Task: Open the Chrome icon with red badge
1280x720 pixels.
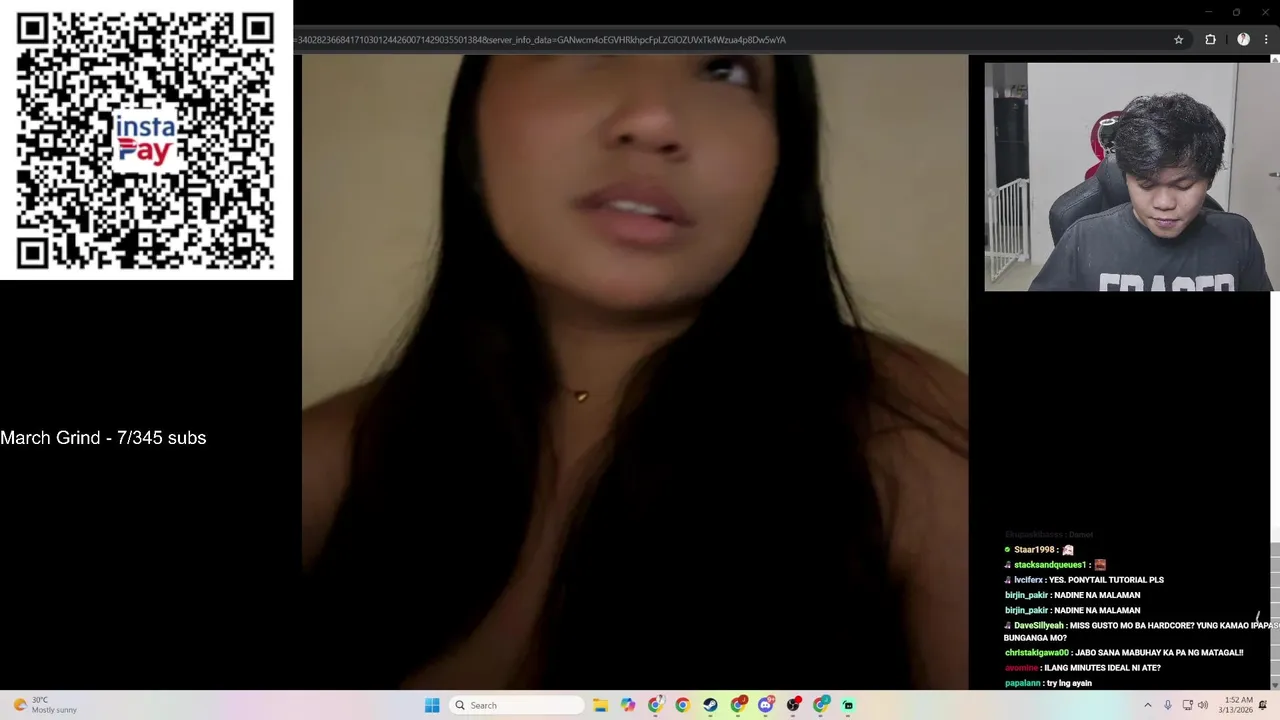Action: coord(738,705)
